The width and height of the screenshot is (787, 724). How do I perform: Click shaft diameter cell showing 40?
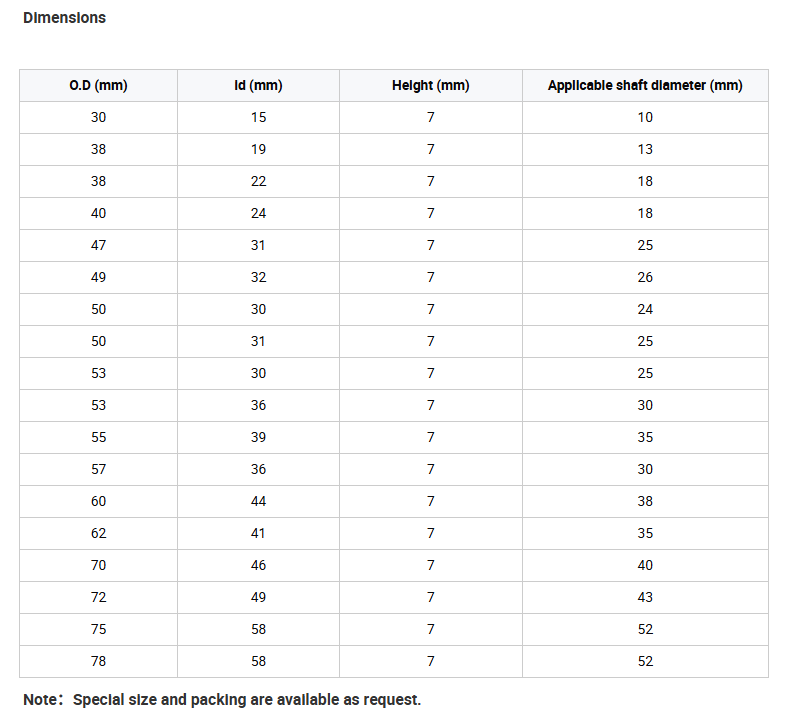645,565
